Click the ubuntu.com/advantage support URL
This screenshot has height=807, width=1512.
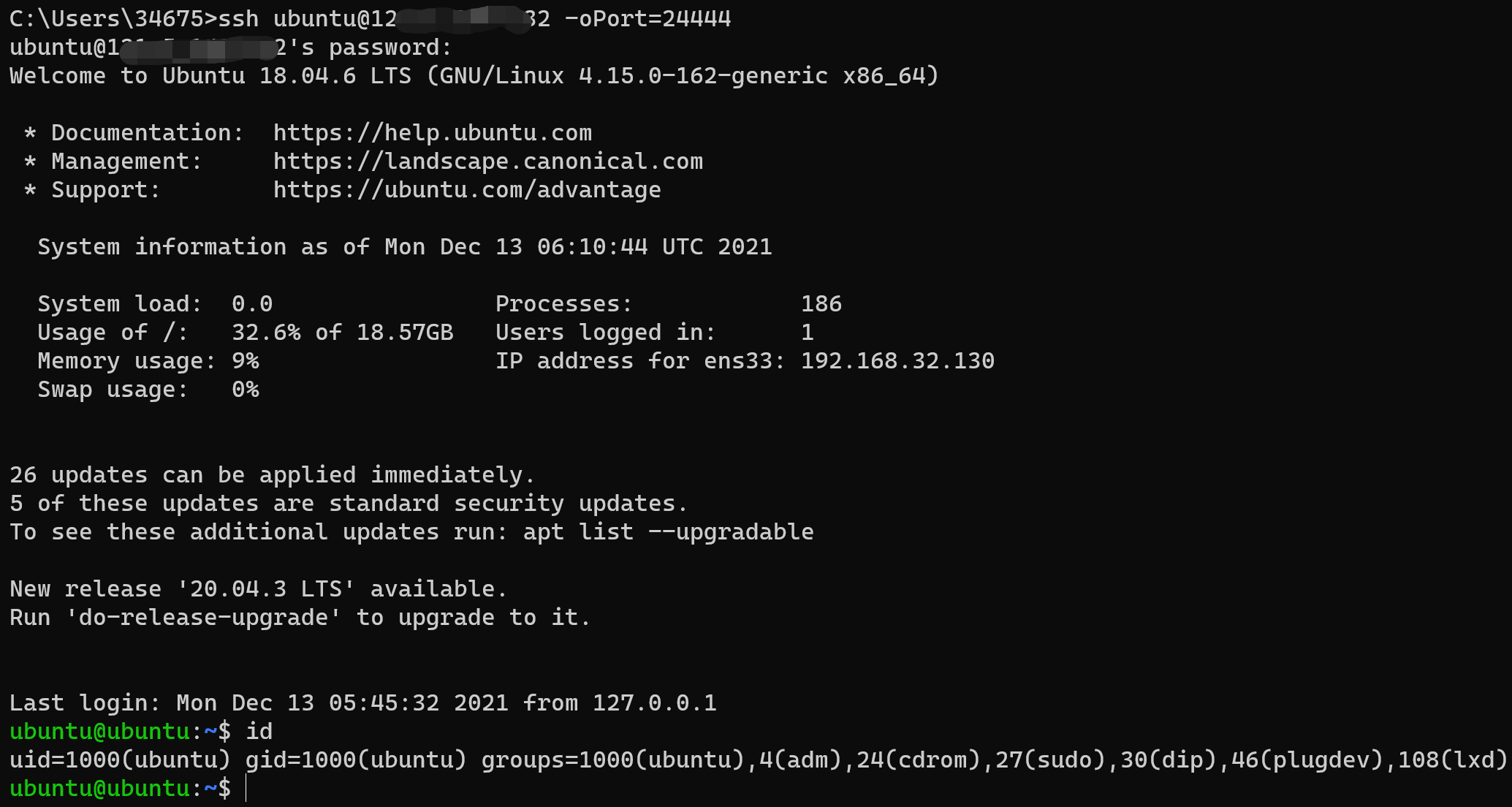pos(467,190)
